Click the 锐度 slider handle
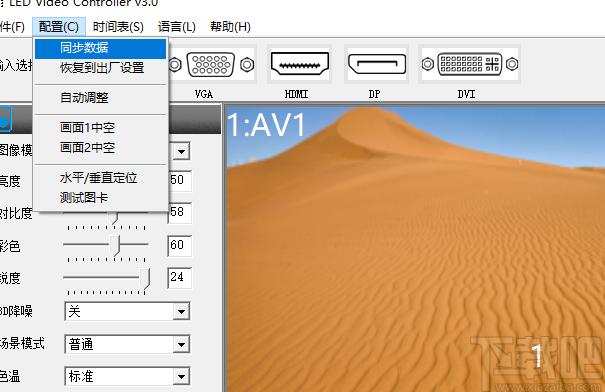The height and width of the screenshot is (392, 605). [x=146, y=278]
